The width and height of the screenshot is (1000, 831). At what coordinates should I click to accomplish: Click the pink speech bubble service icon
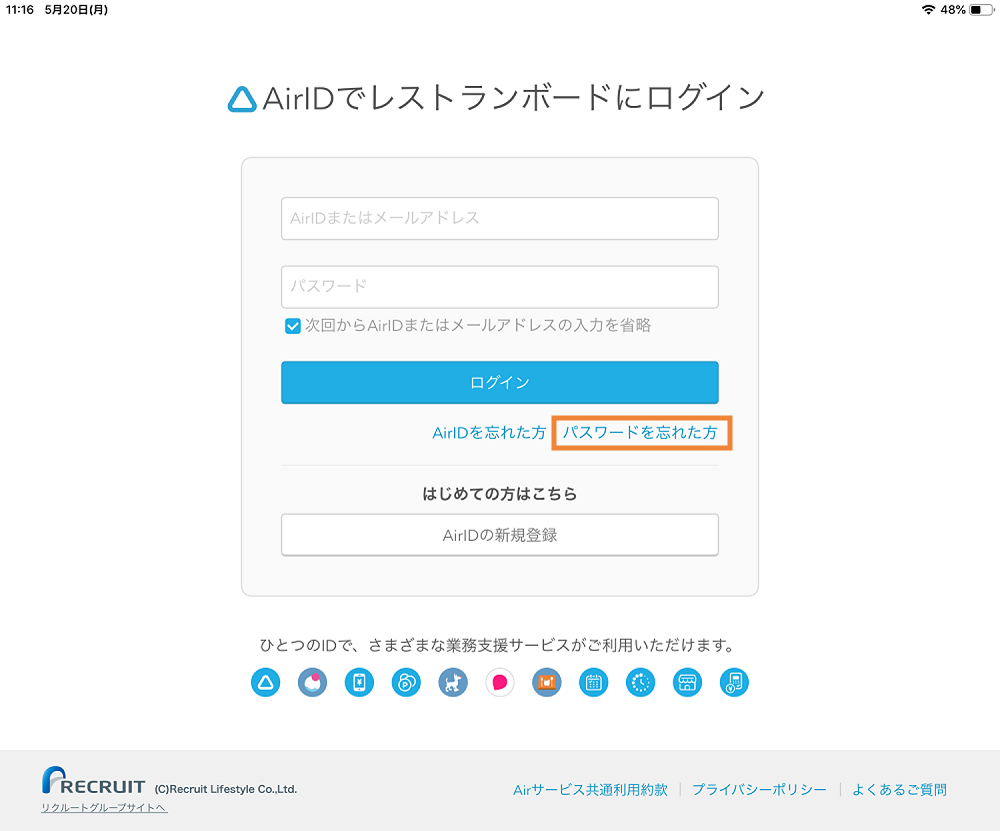click(500, 682)
